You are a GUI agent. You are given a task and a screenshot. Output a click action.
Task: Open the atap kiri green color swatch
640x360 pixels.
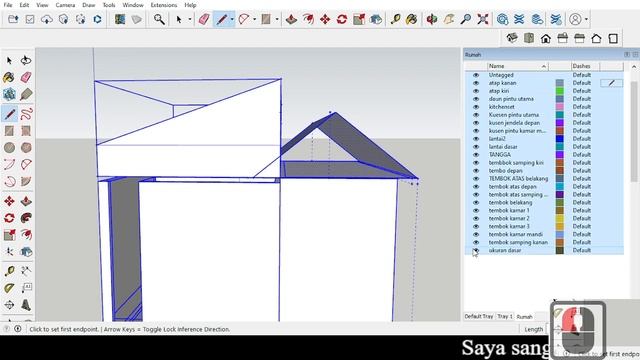click(560, 91)
